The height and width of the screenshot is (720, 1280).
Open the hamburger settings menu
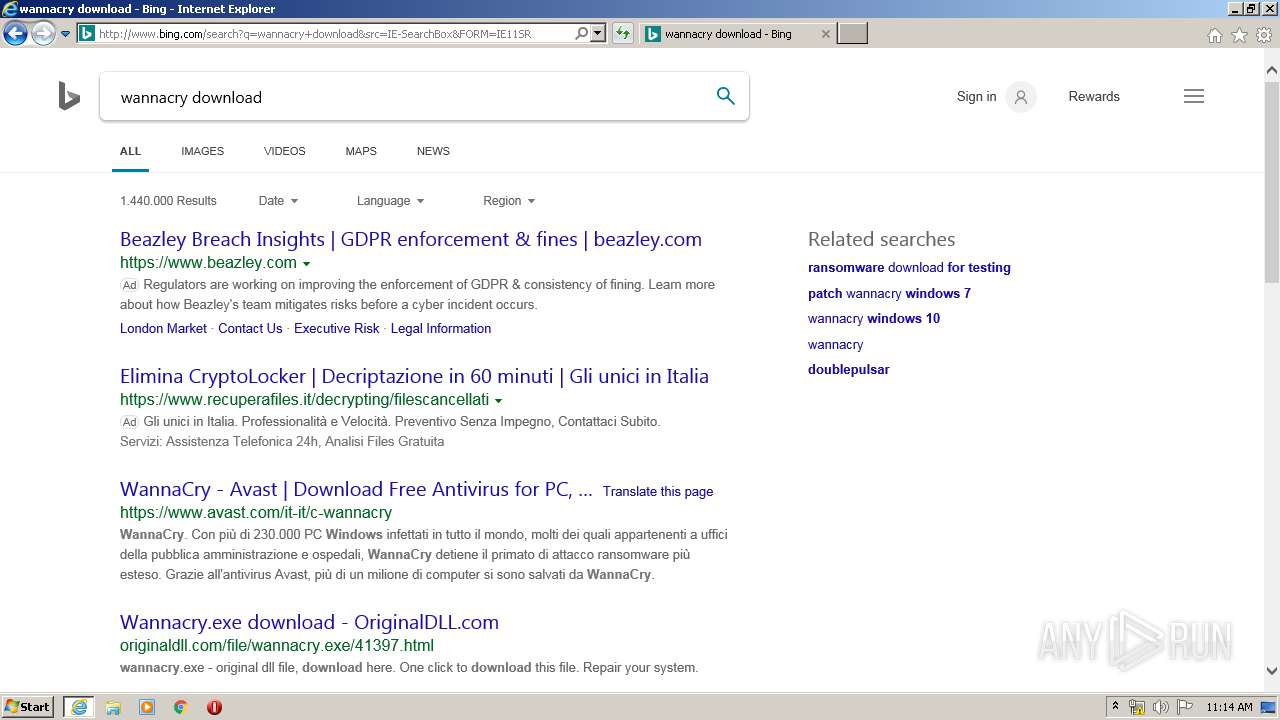coord(1194,97)
